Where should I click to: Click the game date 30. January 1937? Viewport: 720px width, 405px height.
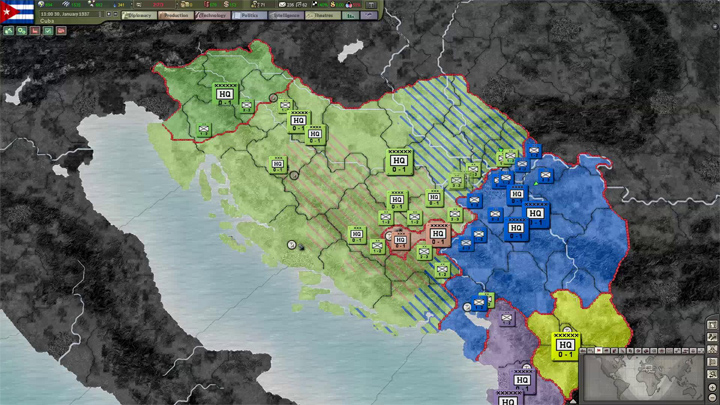[69, 14]
